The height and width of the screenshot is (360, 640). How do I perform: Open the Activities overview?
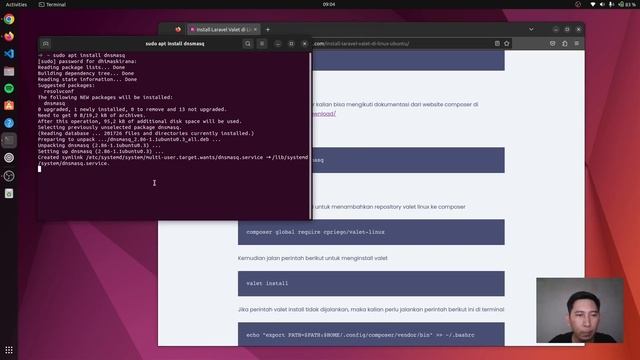(16, 4)
